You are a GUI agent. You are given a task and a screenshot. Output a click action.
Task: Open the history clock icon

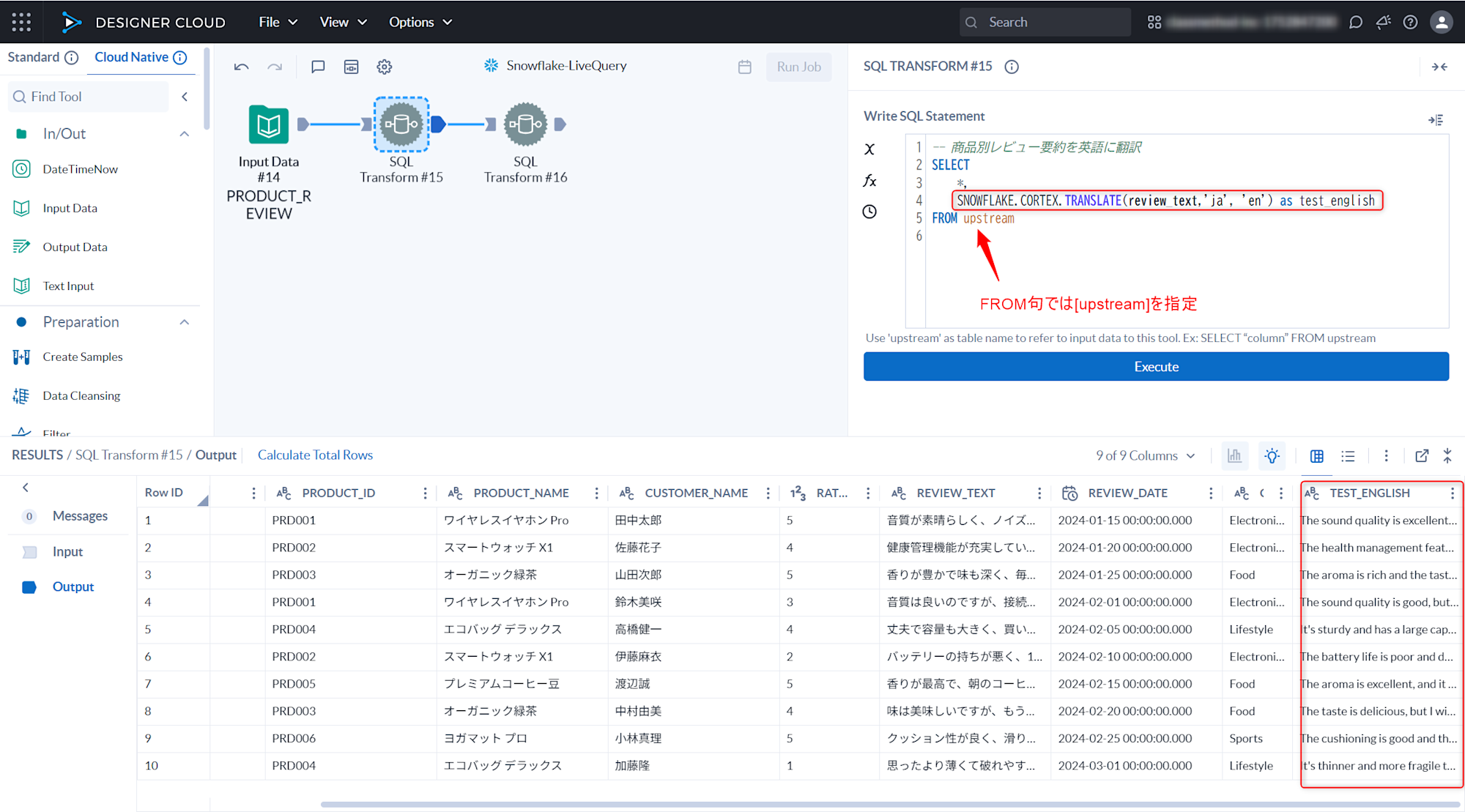click(x=869, y=212)
